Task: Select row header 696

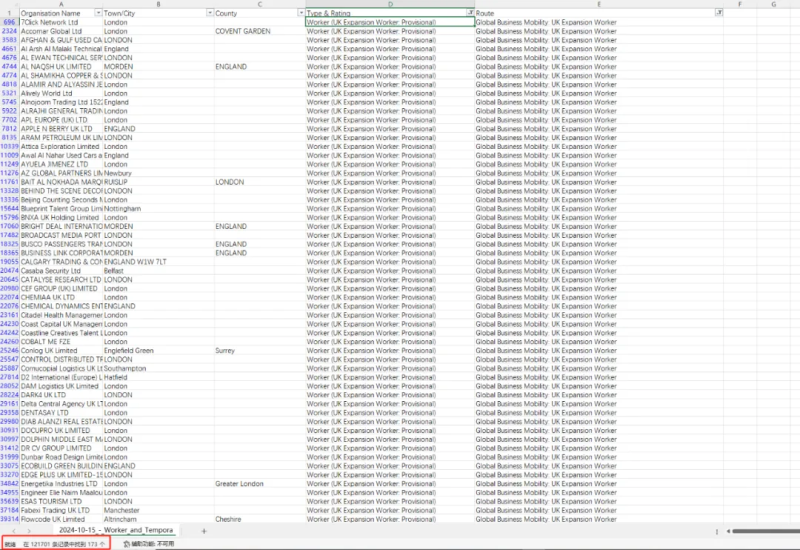Action: pos(9,22)
